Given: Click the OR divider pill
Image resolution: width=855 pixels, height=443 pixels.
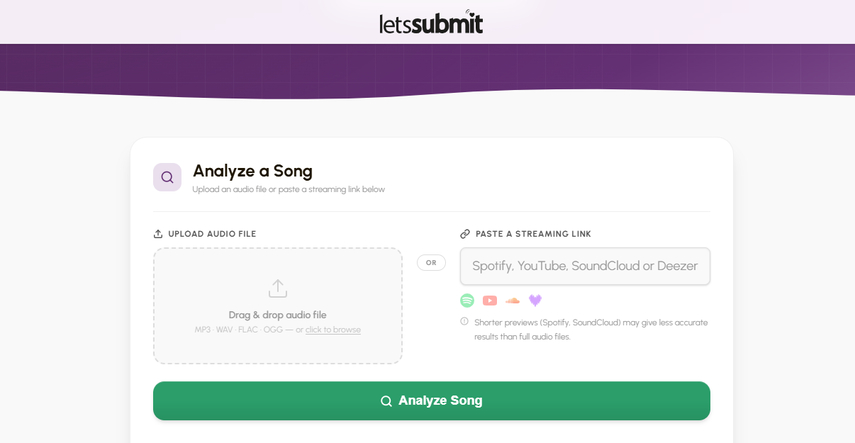Looking at the screenshot, I should tap(431, 263).
